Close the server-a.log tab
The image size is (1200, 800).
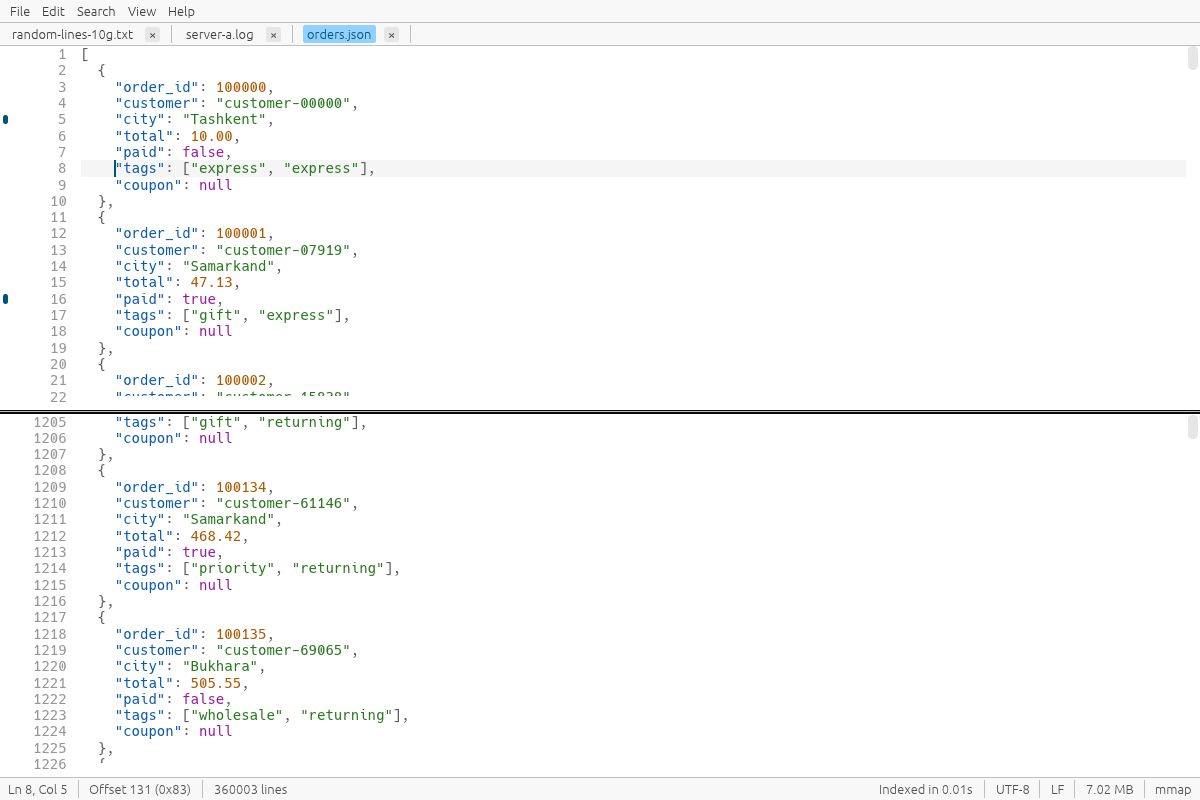pos(273,35)
